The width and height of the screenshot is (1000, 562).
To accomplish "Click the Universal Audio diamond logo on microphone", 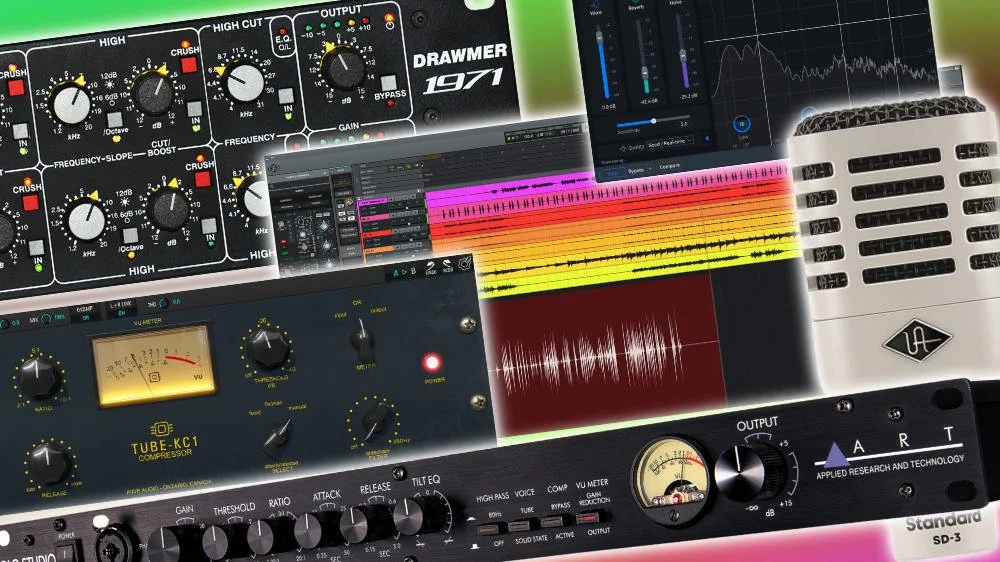I will click(x=916, y=341).
